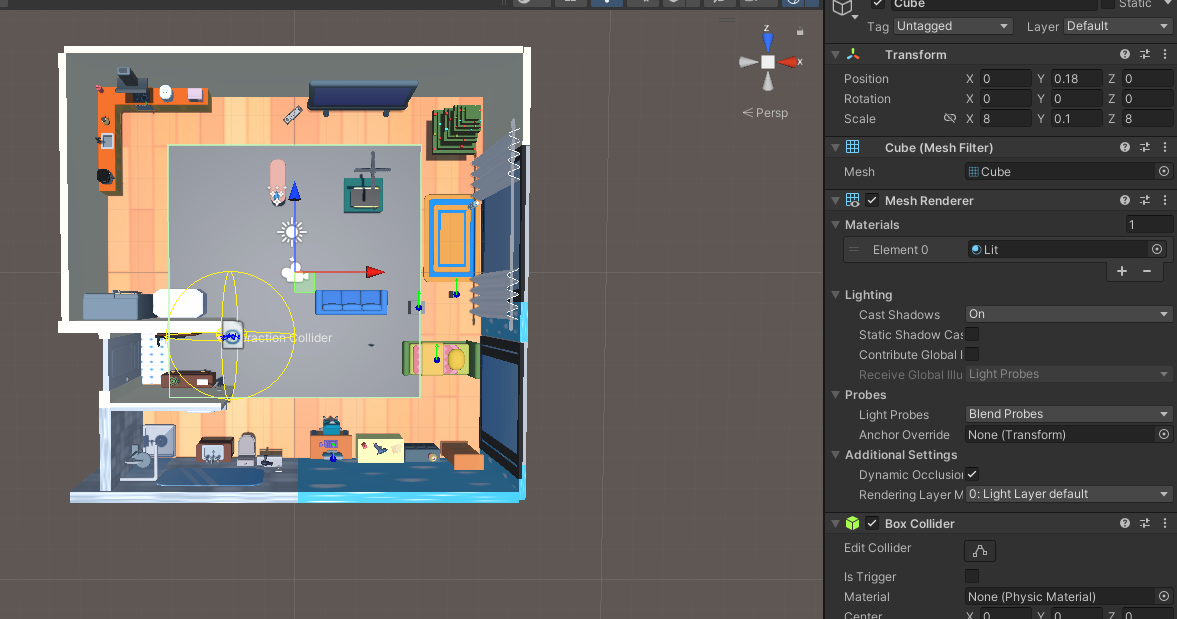
Task: Open Mesh Renderer help reference
Action: (1124, 200)
